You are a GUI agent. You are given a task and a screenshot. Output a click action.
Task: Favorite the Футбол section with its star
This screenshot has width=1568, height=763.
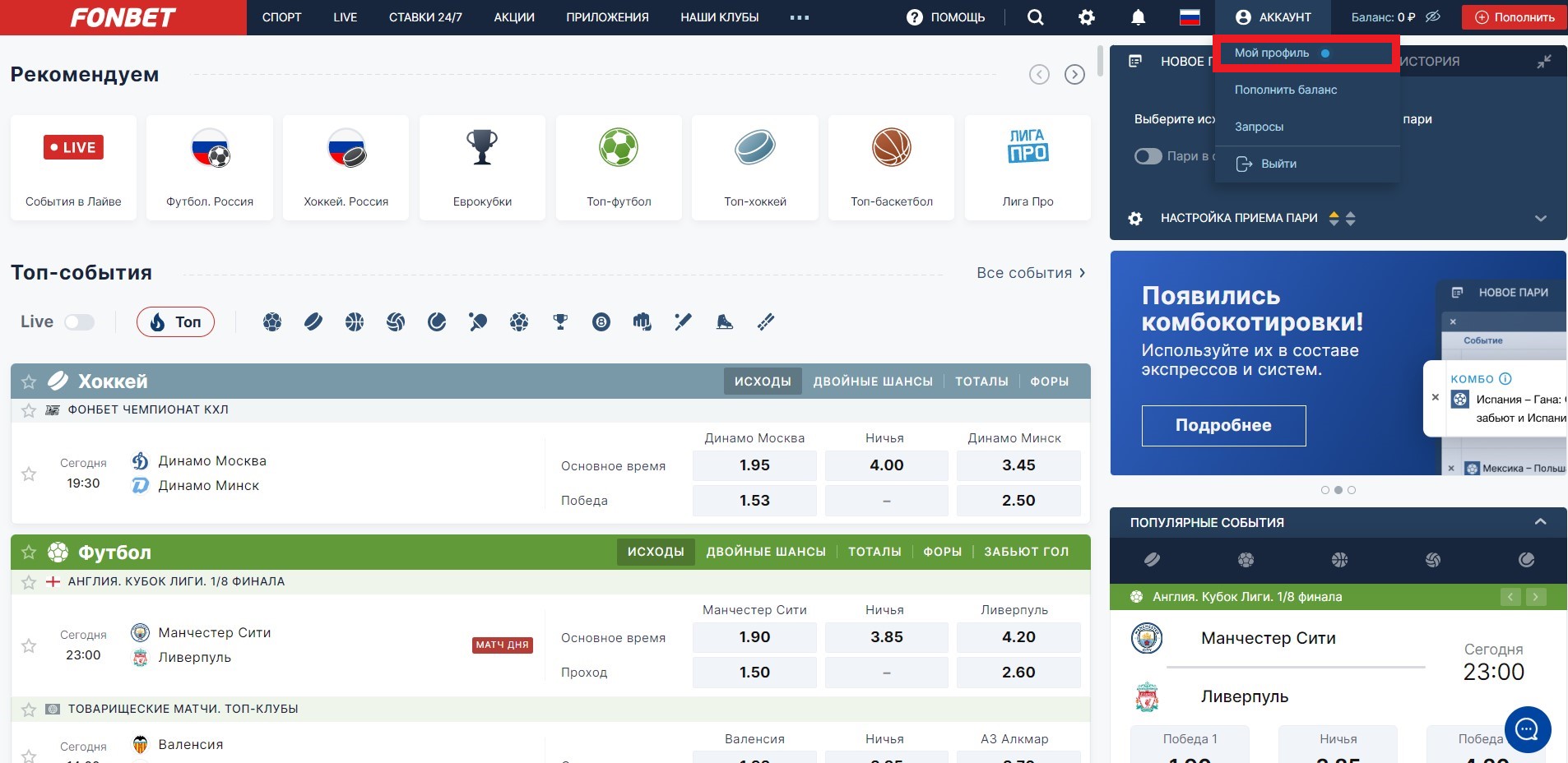[x=29, y=553]
